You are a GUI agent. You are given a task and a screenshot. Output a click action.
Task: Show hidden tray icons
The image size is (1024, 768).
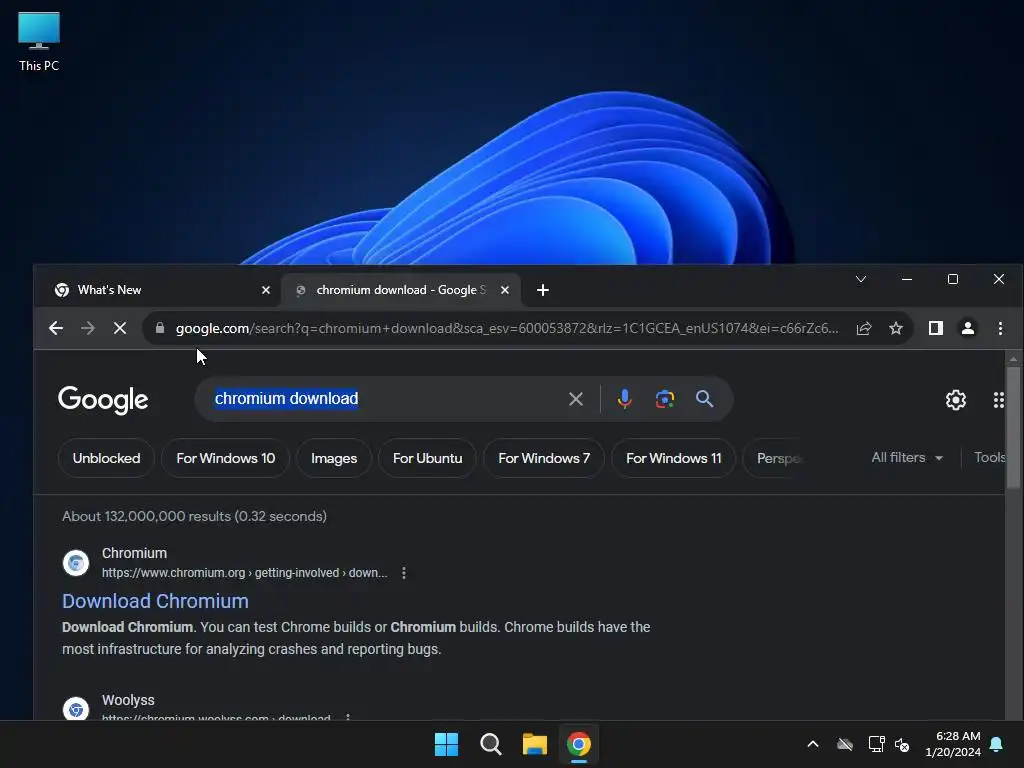(x=813, y=744)
